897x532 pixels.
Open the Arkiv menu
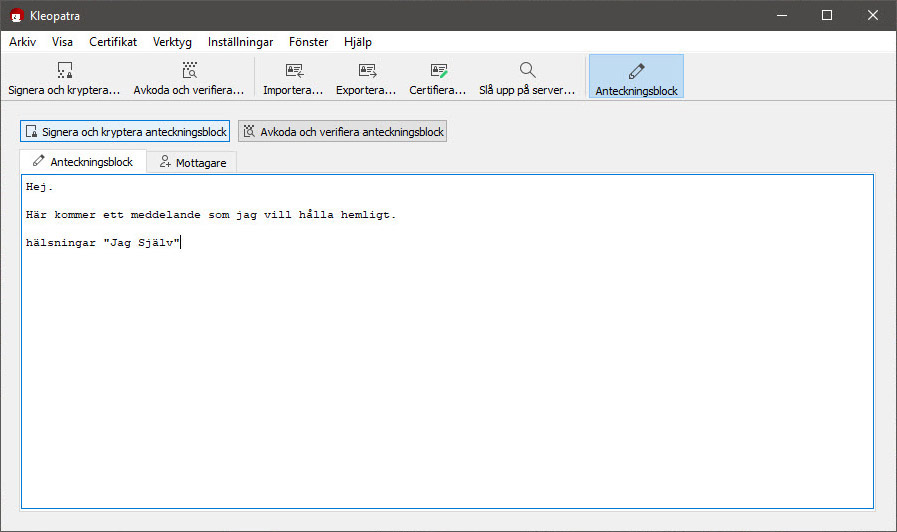[22, 42]
